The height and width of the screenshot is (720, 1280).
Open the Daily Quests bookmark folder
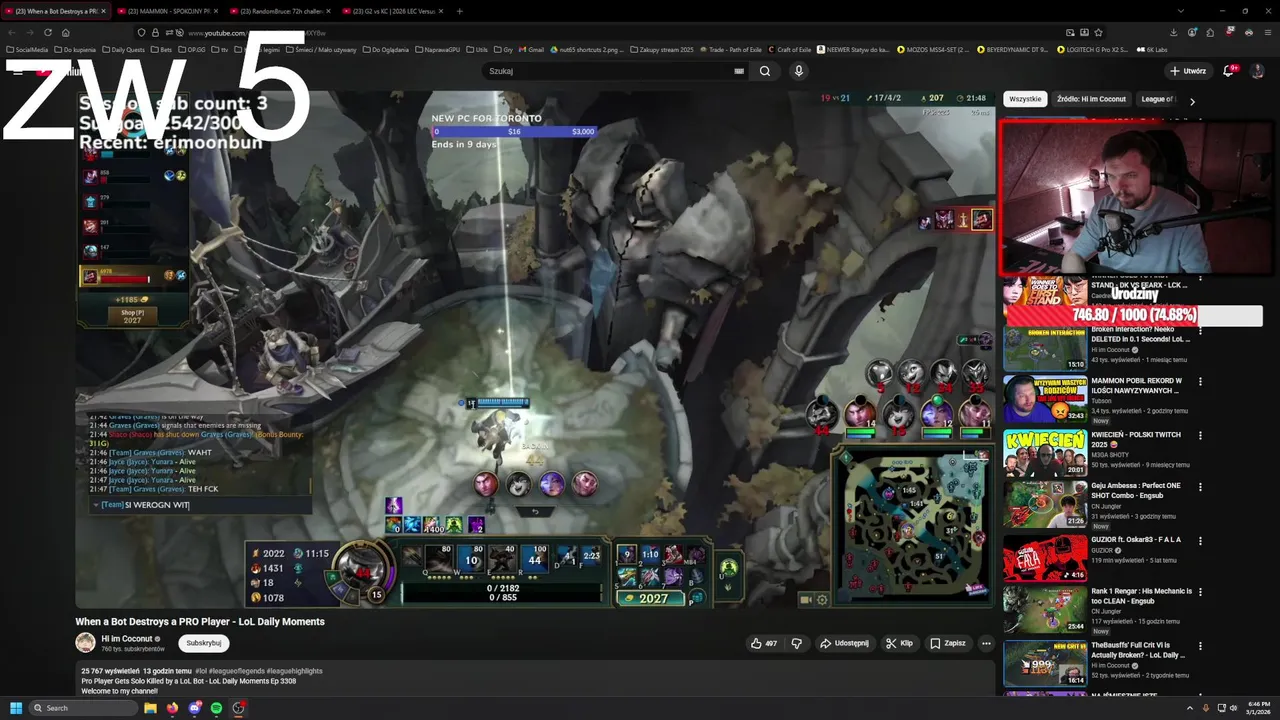pyautogui.click(x=124, y=49)
